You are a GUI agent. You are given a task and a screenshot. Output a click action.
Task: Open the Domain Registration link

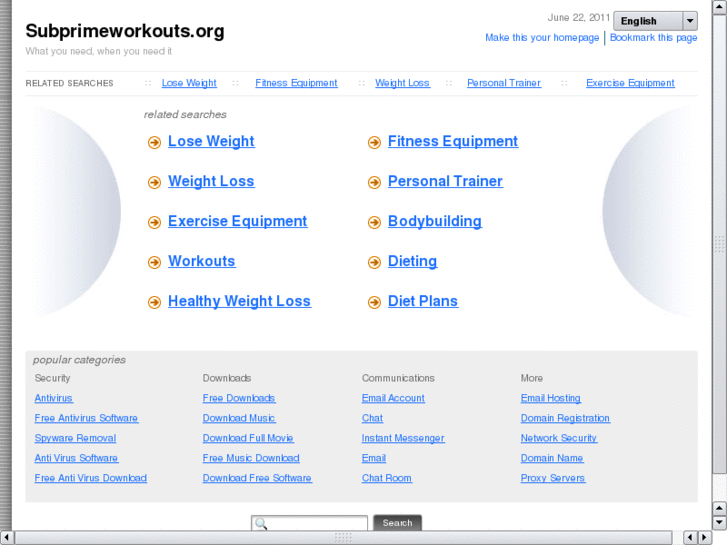coord(565,418)
